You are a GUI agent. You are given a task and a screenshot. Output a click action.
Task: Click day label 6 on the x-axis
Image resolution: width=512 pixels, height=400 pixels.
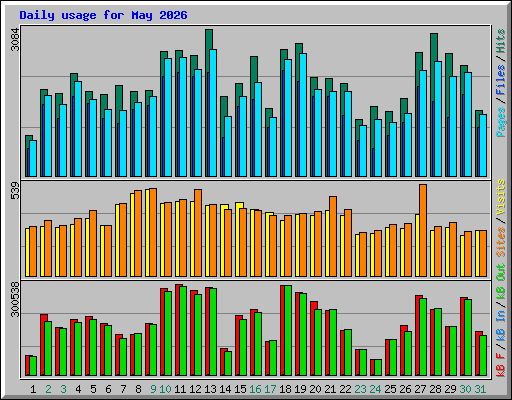[x=108, y=389]
